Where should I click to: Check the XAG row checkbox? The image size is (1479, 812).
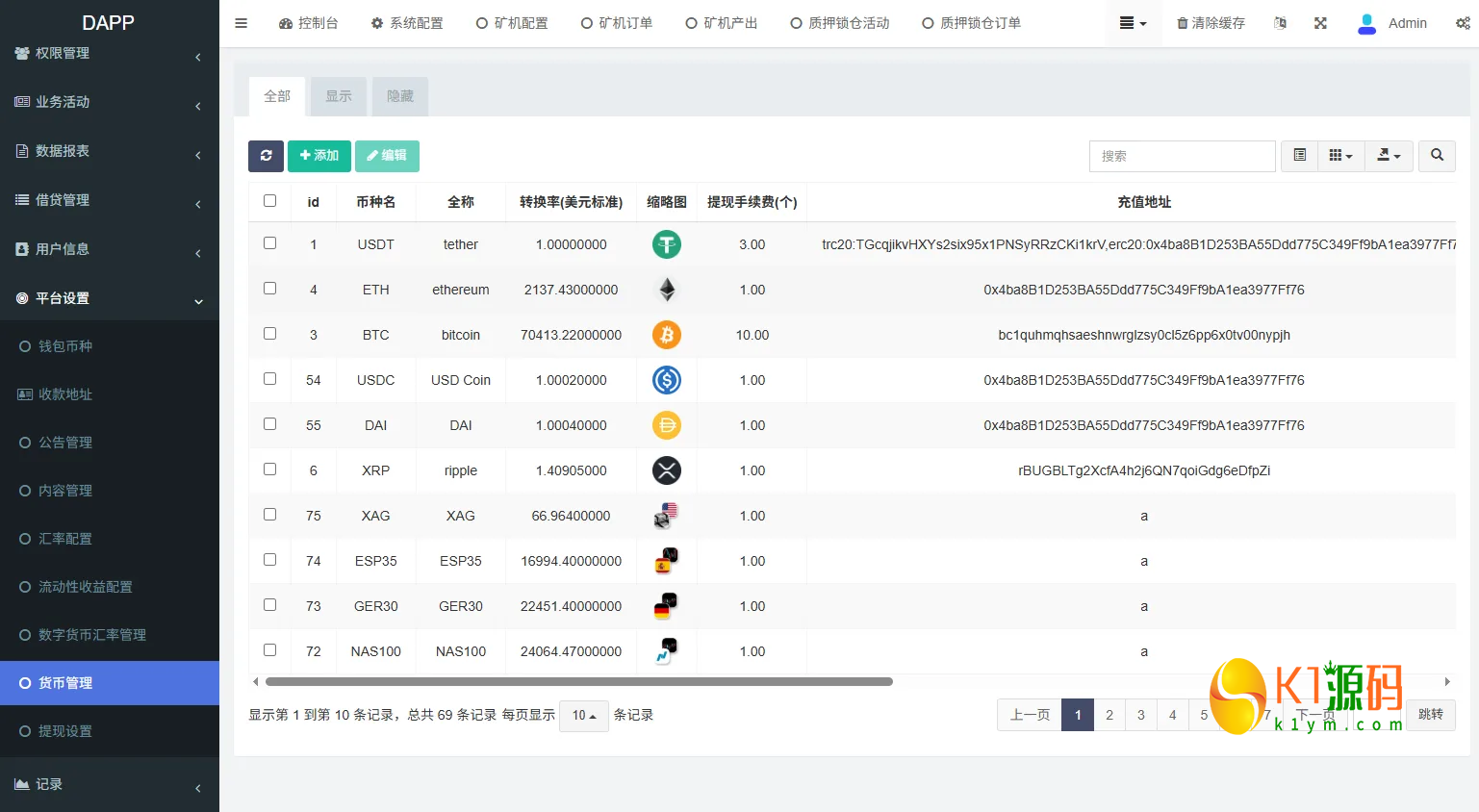click(x=269, y=515)
